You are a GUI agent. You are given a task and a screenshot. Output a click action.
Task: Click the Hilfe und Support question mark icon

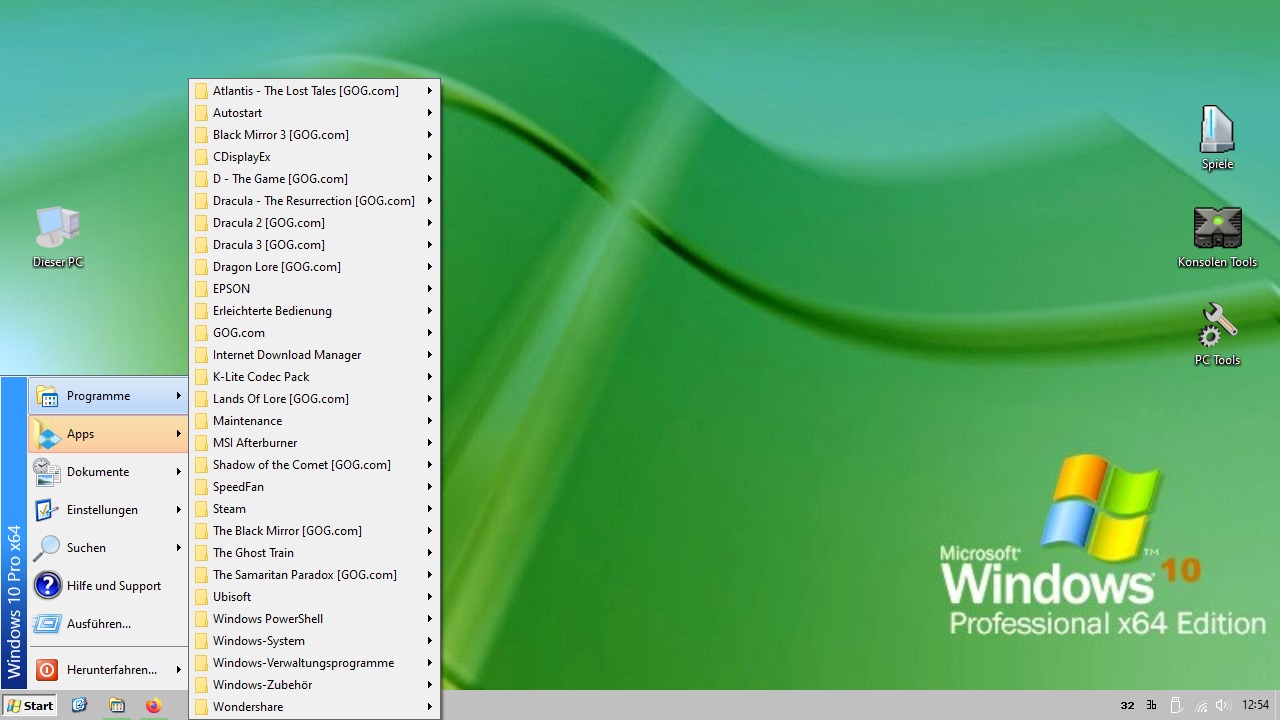pos(47,586)
